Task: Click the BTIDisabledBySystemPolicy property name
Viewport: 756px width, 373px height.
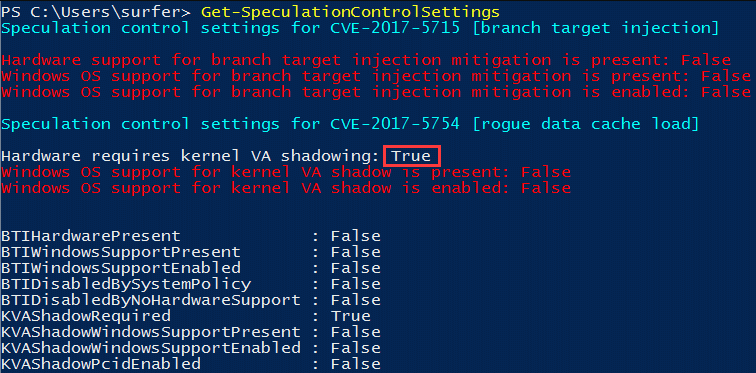Action: click(126, 284)
